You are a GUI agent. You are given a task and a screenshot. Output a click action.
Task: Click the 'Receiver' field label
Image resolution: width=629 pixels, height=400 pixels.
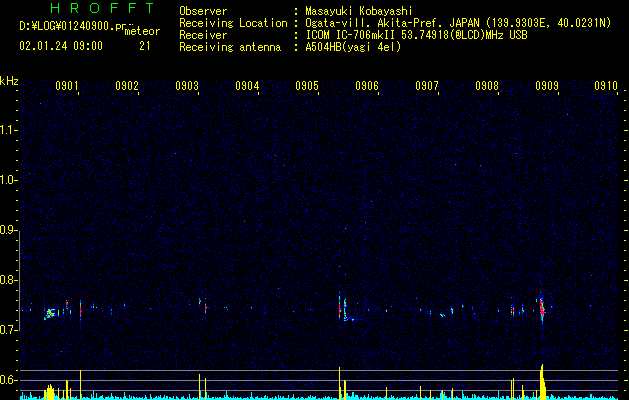pos(203,35)
